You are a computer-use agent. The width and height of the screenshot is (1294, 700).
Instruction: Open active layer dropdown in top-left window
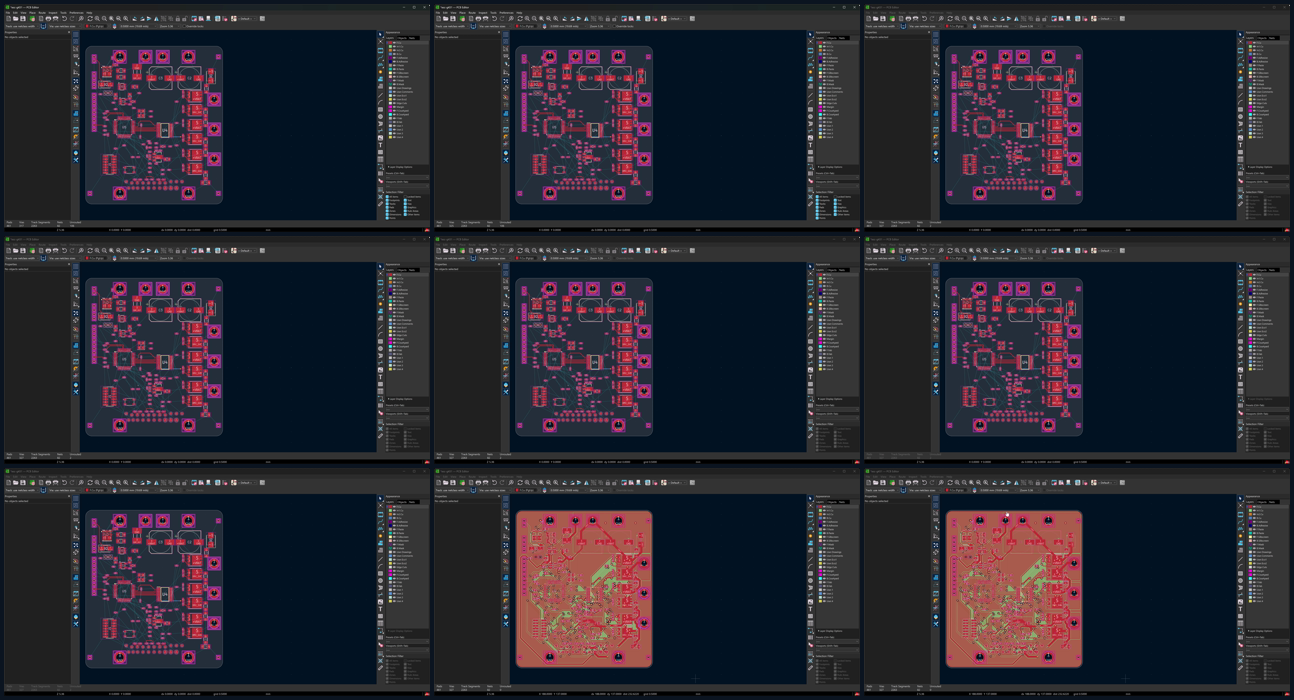[96, 26]
